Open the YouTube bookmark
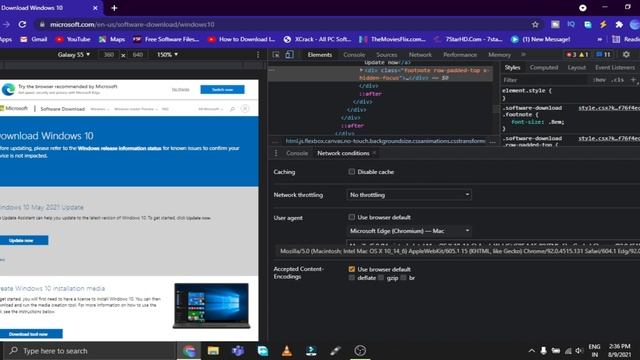This screenshot has height=360, width=640. pos(73,39)
